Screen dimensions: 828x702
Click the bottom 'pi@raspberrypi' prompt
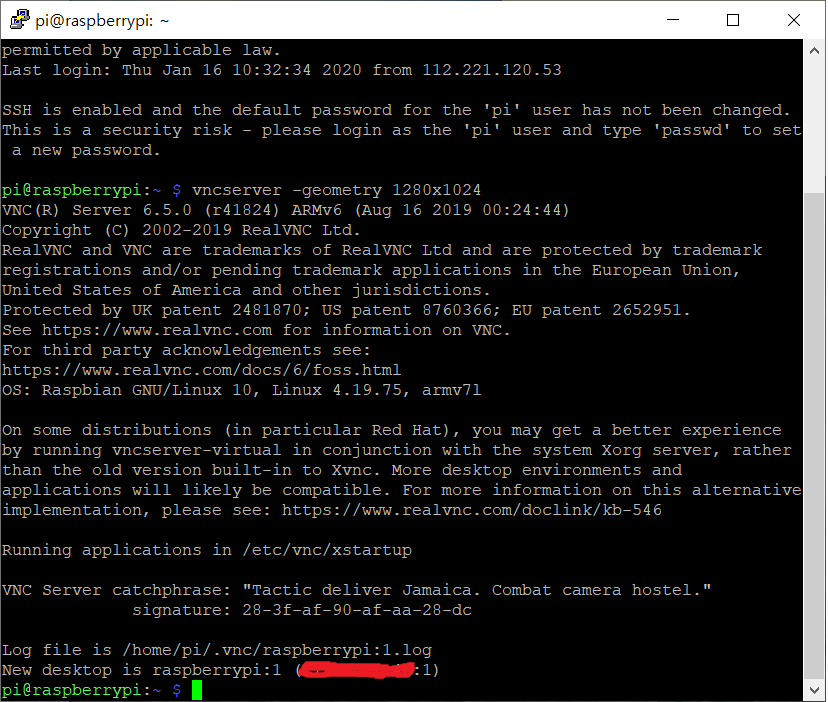(x=71, y=690)
